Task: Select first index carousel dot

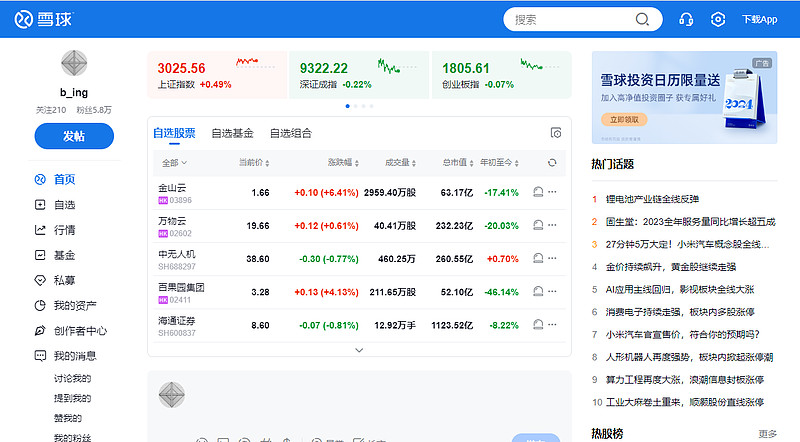Action: click(x=347, y=106)
